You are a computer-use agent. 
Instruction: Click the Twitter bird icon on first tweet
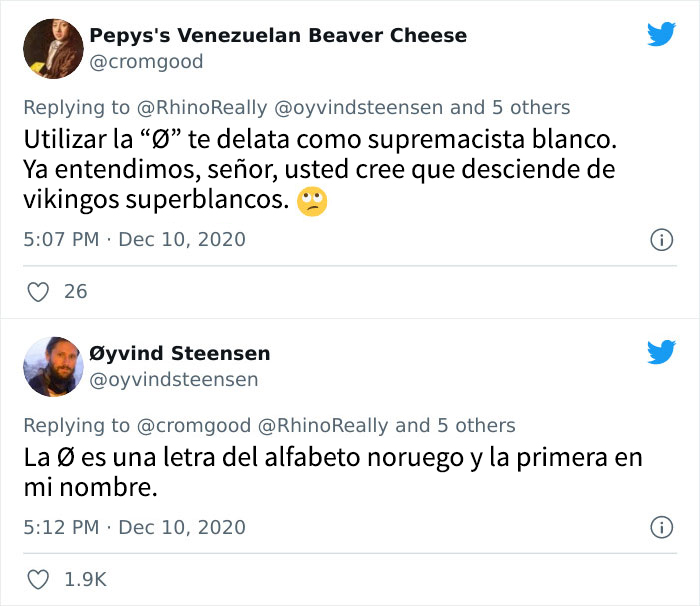point(661,34)
